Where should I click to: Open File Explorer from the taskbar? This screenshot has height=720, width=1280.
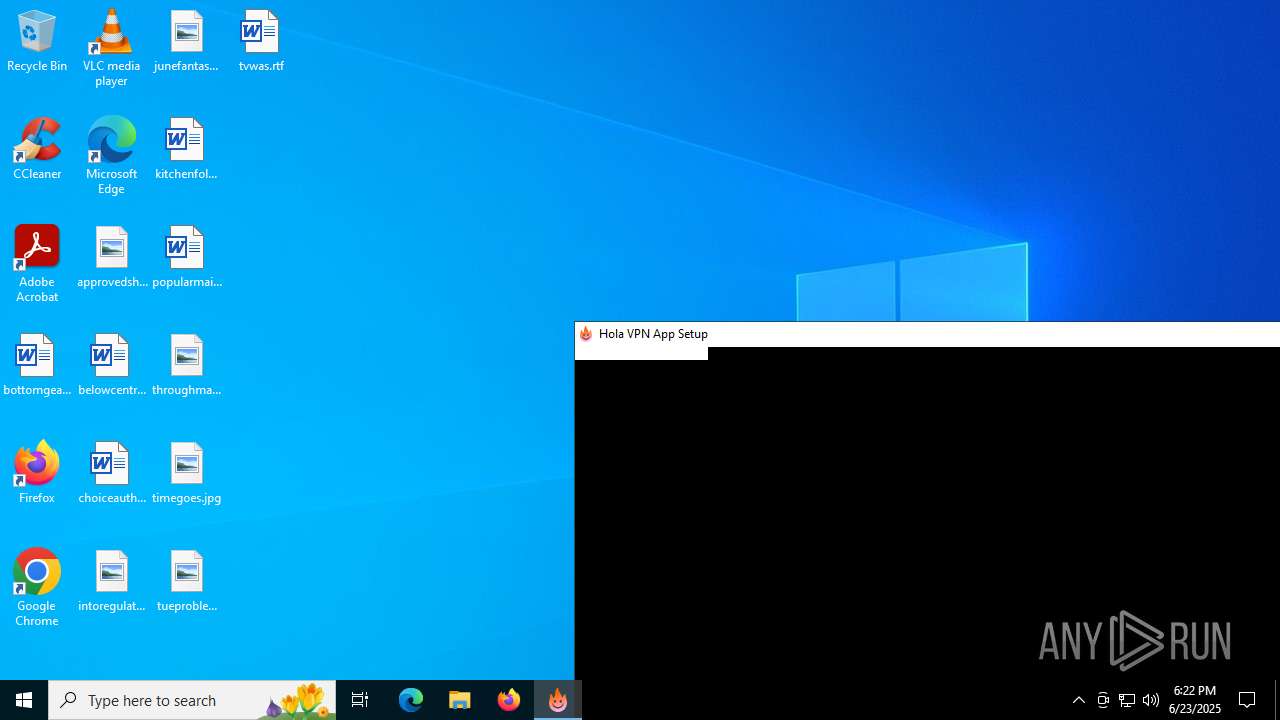point(460,700)
